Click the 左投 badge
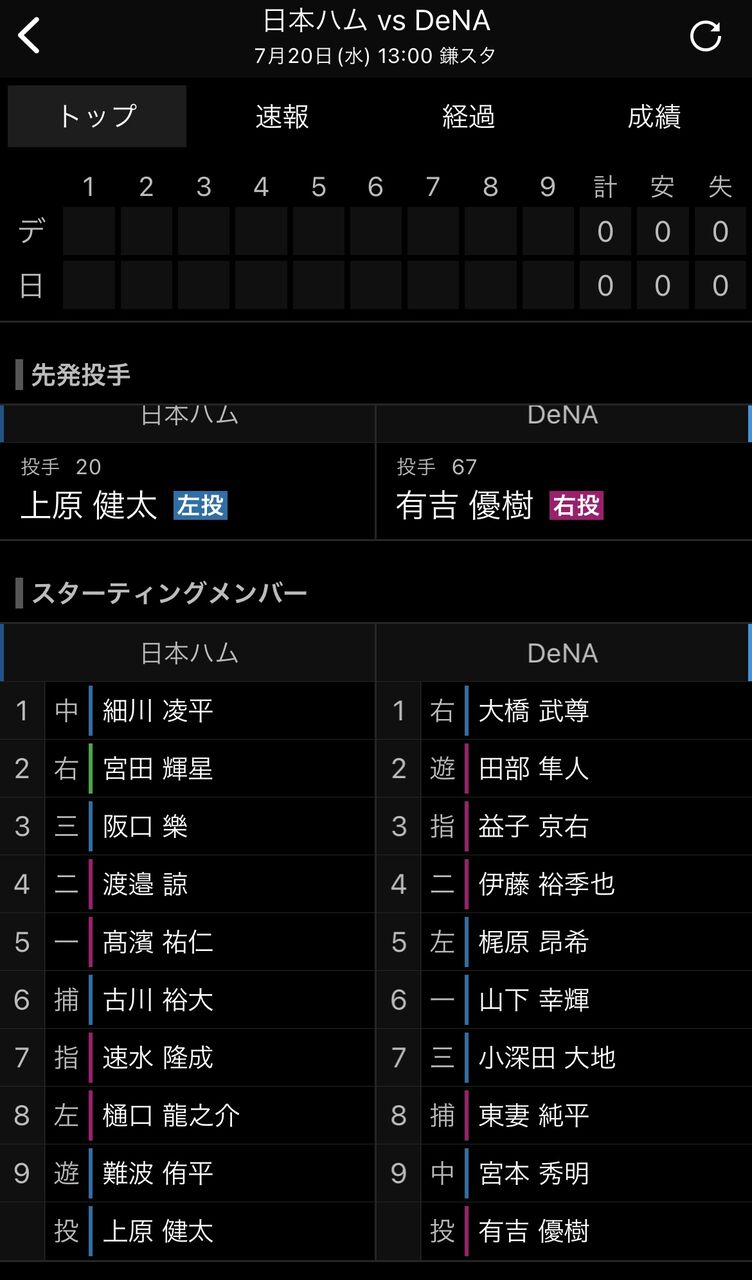752x1280 pixels. [x=201, y=505]
